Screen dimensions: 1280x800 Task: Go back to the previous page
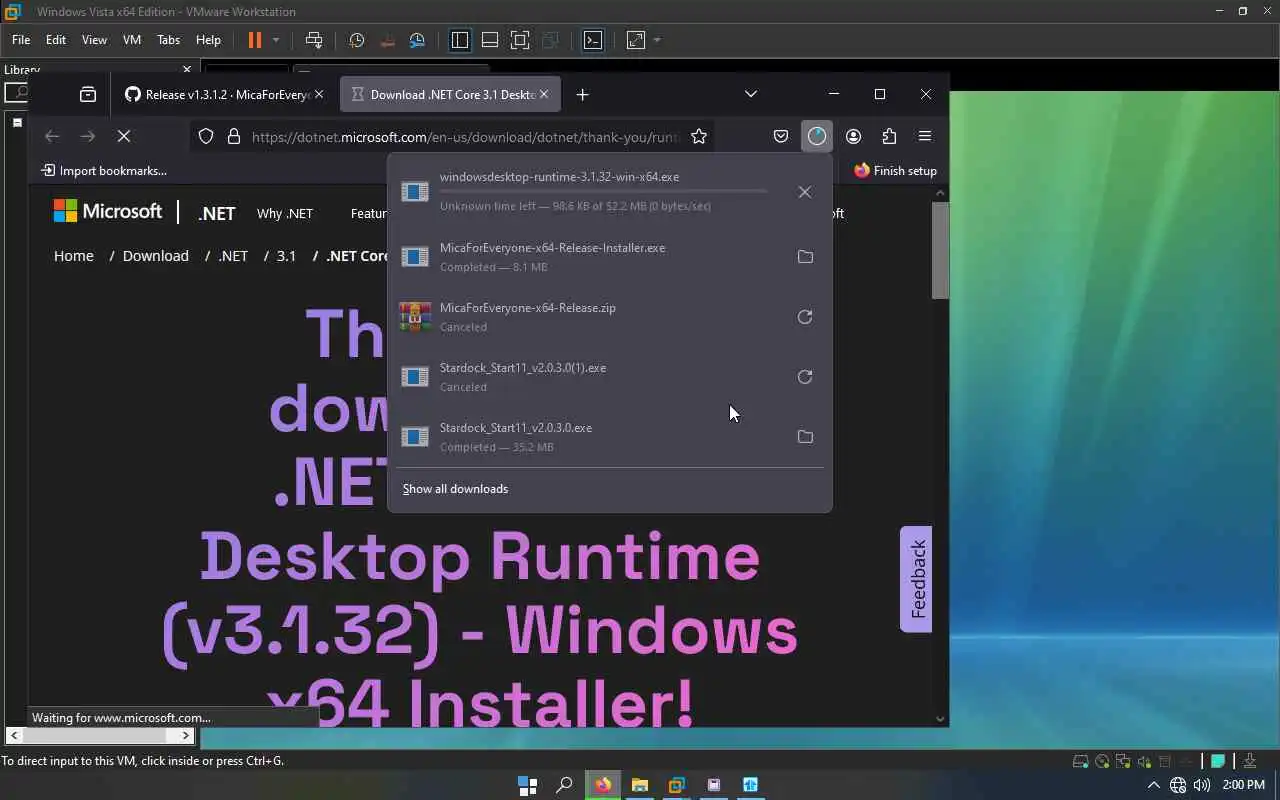coord(52,136)
